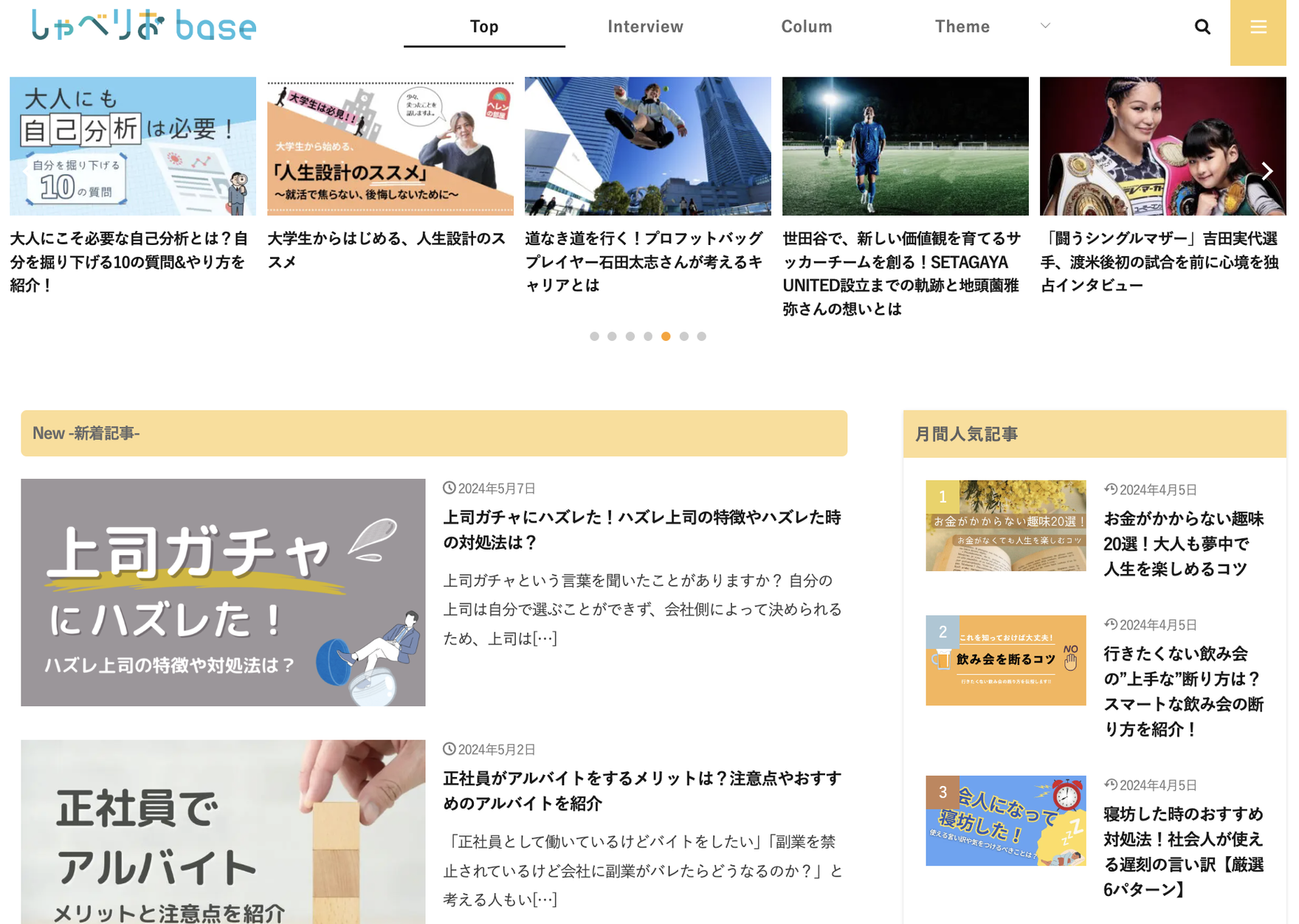Switch to the Interview tab
Viewport: 1299px width, 924px height.
[644, 27]
